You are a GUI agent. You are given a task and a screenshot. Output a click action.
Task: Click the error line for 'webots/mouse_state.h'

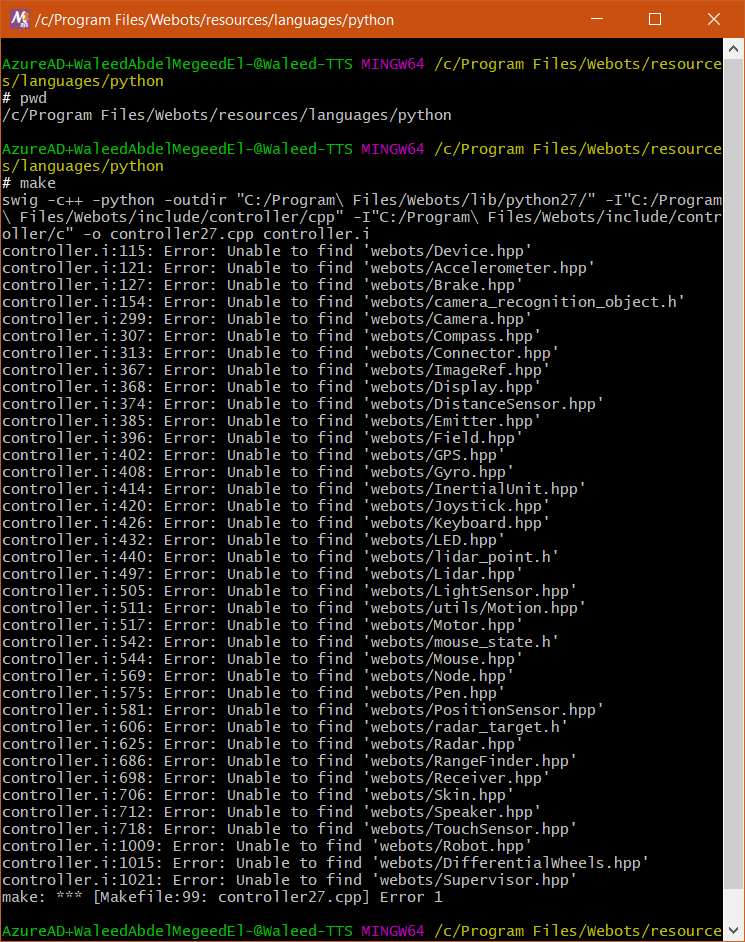(x=281, y=641)
